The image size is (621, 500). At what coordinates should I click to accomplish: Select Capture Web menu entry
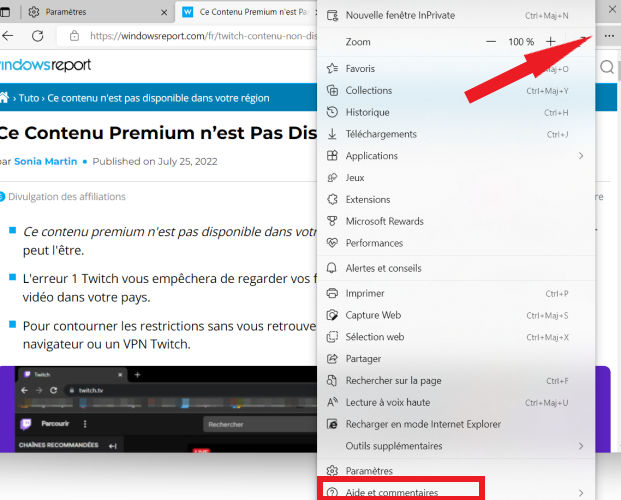tap(455, 315)
